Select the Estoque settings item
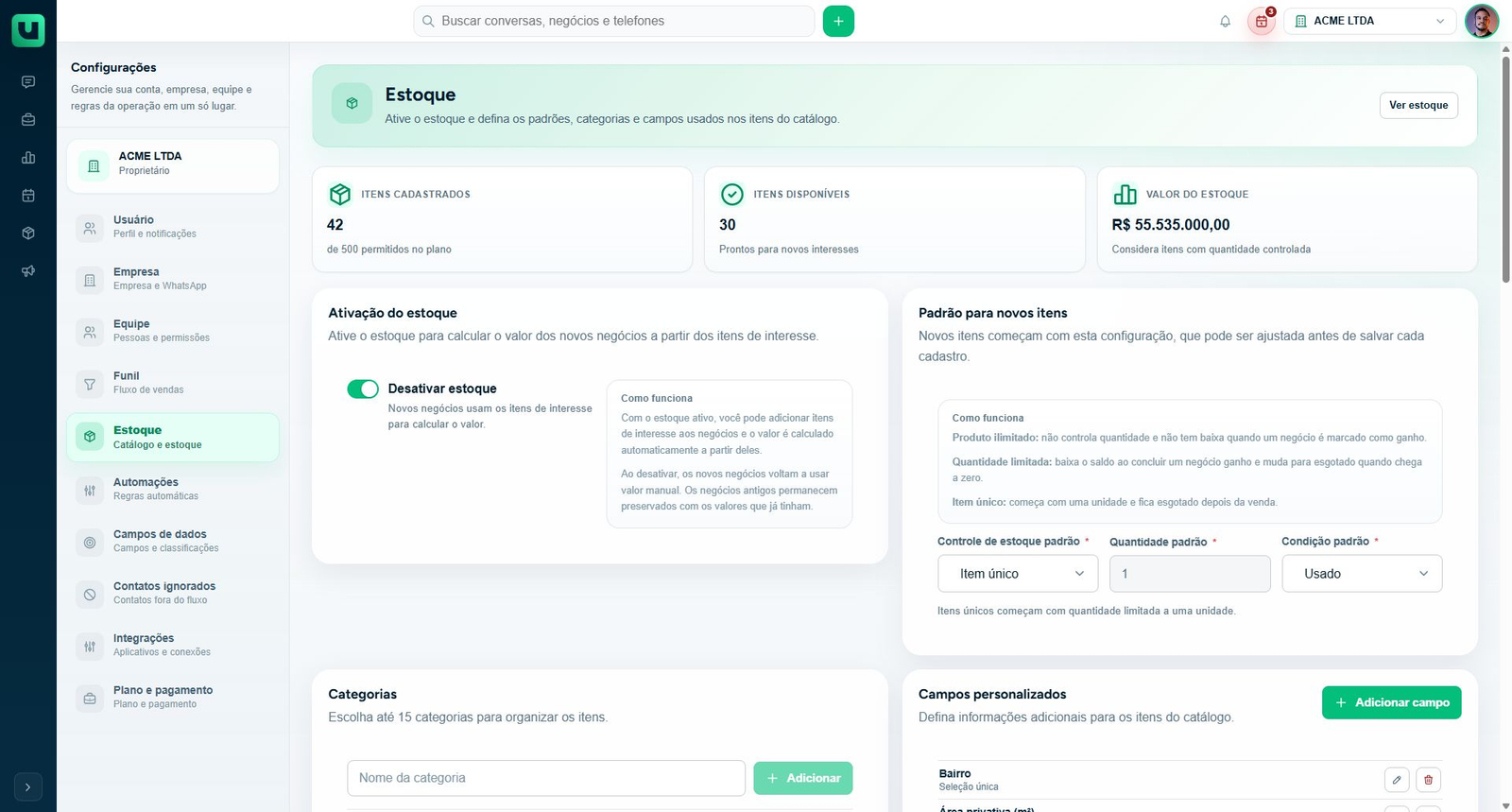The width and height of the screenshot is (1512, 812). (173, 437)
